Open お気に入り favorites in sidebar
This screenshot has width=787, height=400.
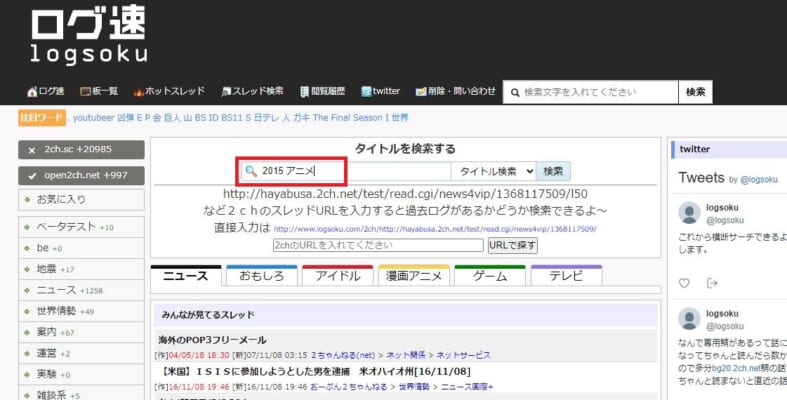(81, 200)
